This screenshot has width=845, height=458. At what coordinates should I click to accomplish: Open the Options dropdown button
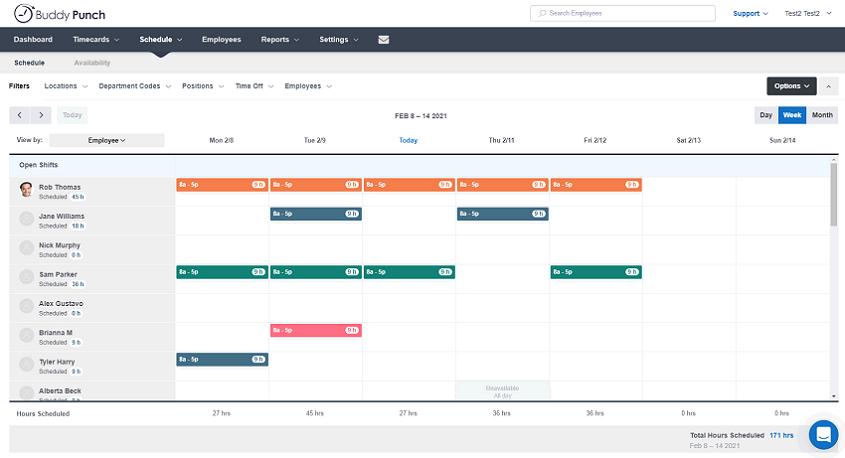pyautogui.click(x=791, y=86)
